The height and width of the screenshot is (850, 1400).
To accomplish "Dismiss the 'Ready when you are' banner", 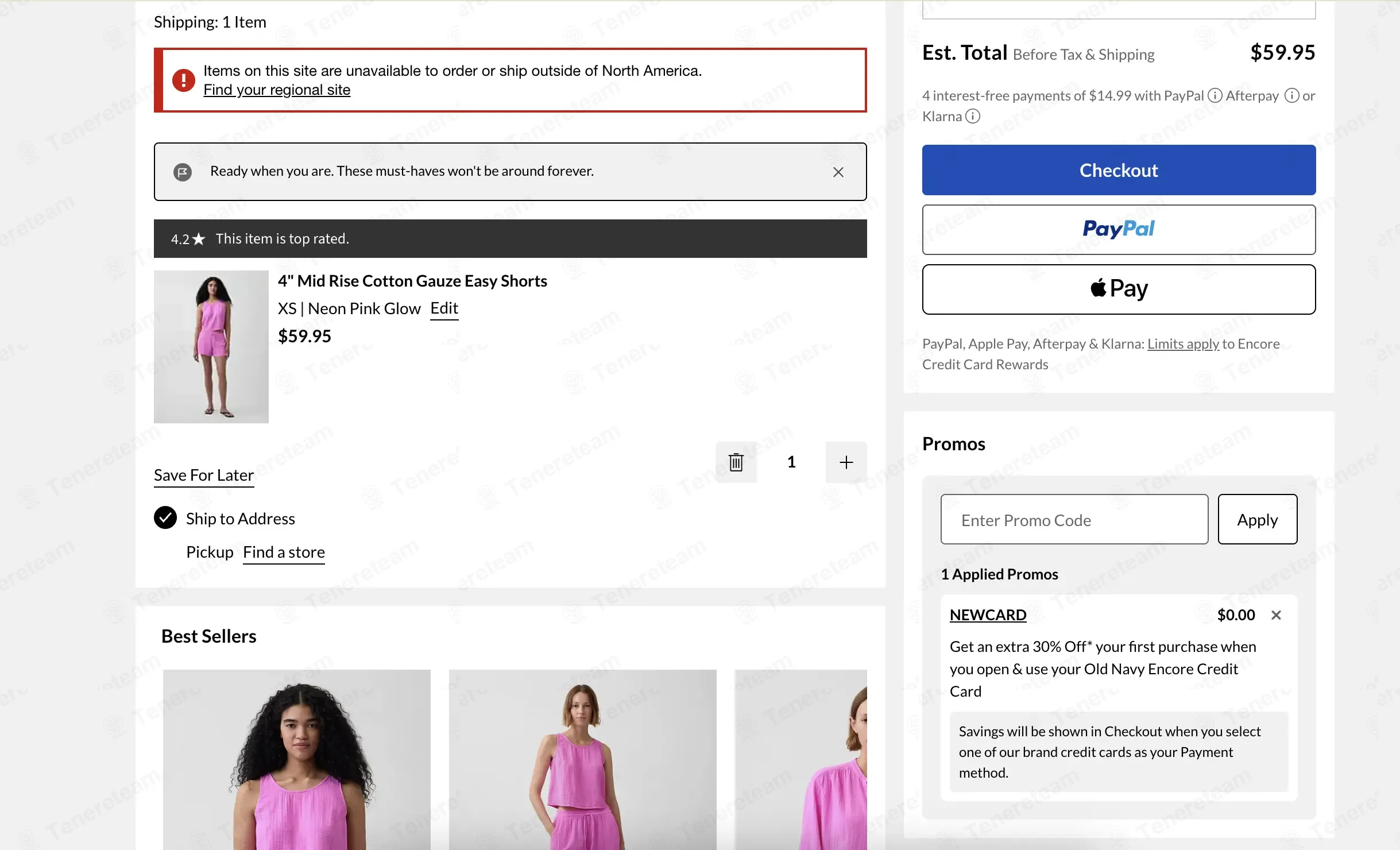I will (838, 172).
